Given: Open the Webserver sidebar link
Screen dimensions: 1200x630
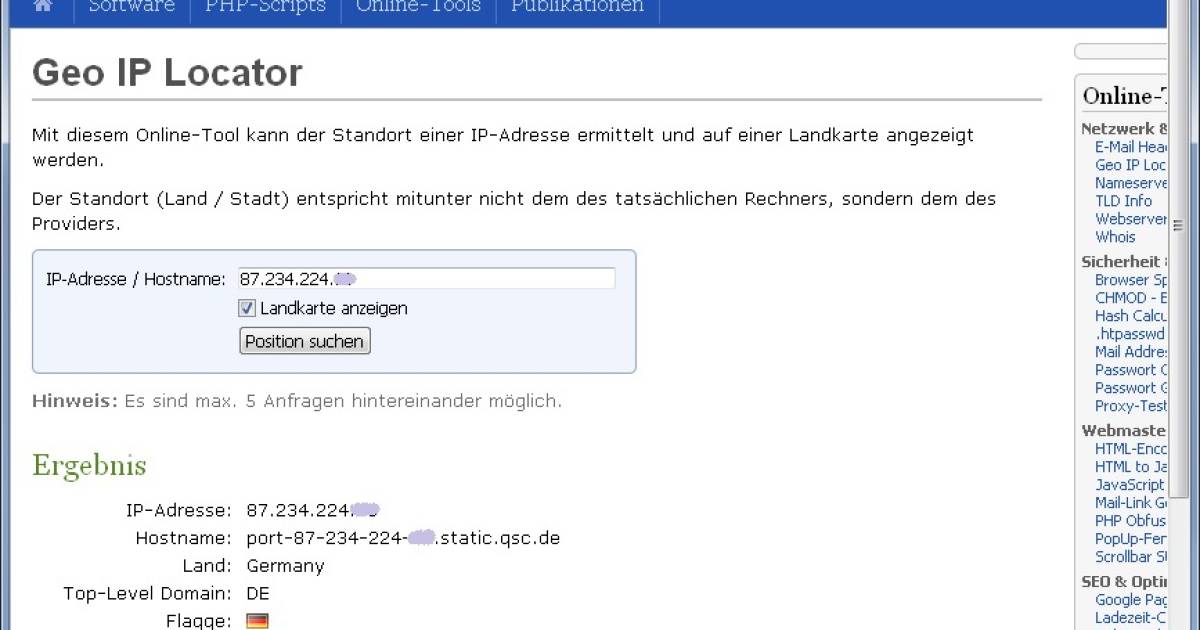Looking at the screenshot, I should (1131, 219).
